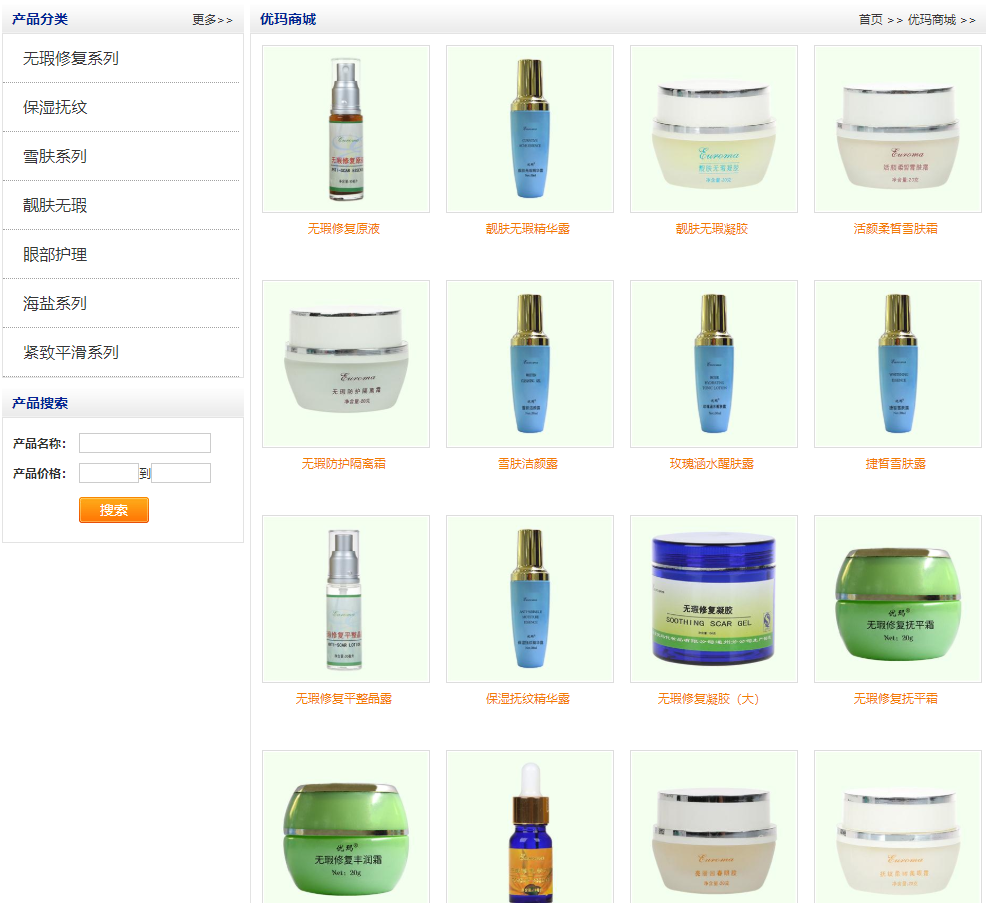Click the orange 搜索 button
Screen dimensions: 986x903
tap(114, 510)
